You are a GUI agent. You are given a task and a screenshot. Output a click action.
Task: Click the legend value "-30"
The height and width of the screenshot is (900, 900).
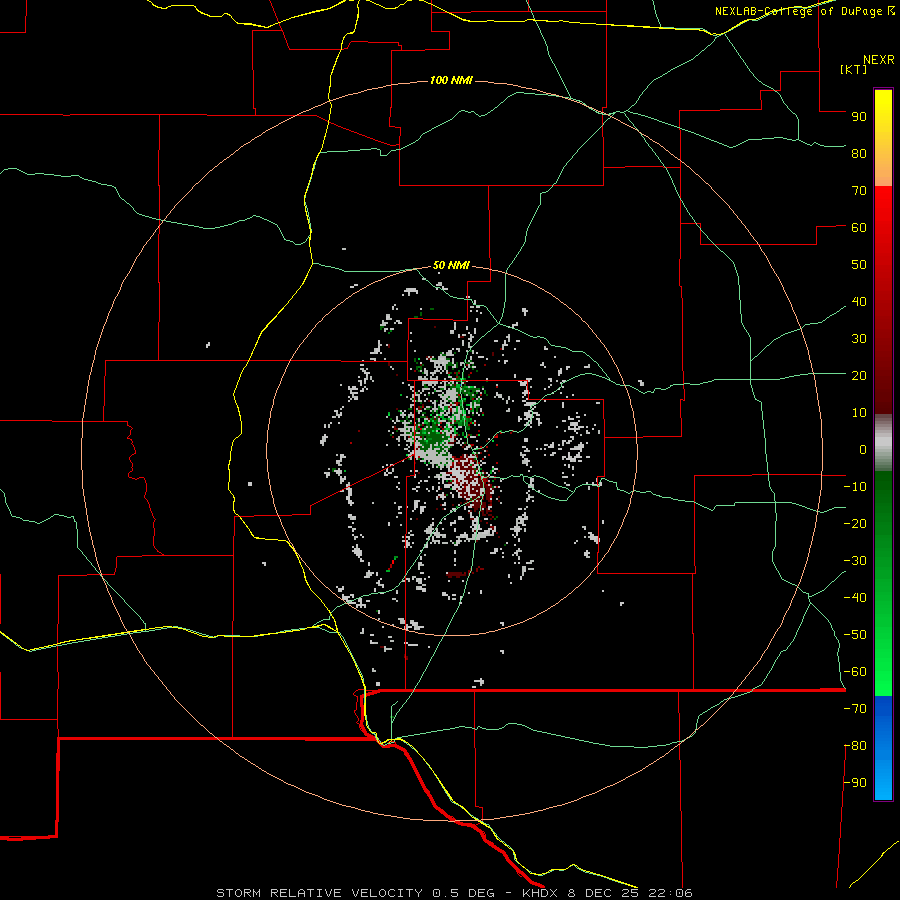point(855,561)
